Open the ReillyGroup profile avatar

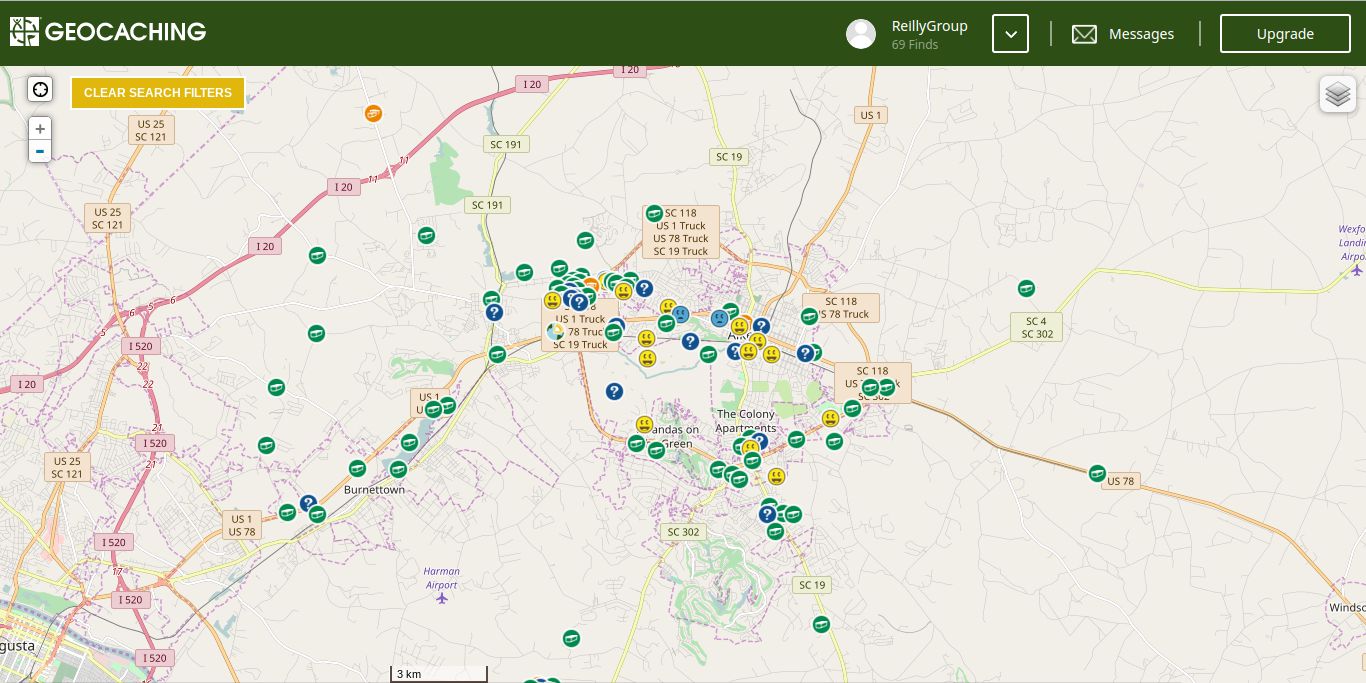[861, 33]
